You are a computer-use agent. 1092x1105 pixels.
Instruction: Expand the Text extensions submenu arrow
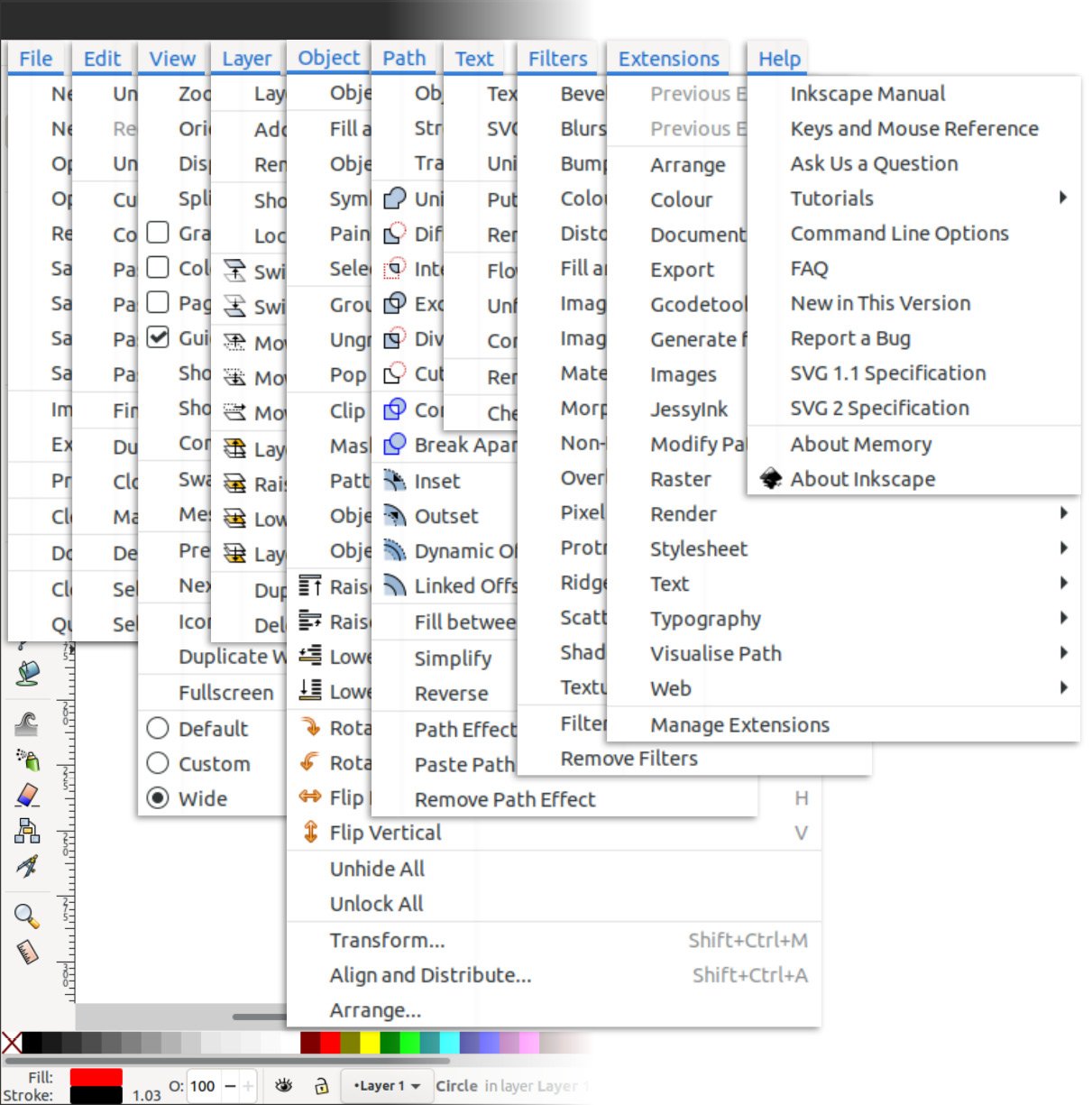pyautogui.click(x=1063, y=584)
